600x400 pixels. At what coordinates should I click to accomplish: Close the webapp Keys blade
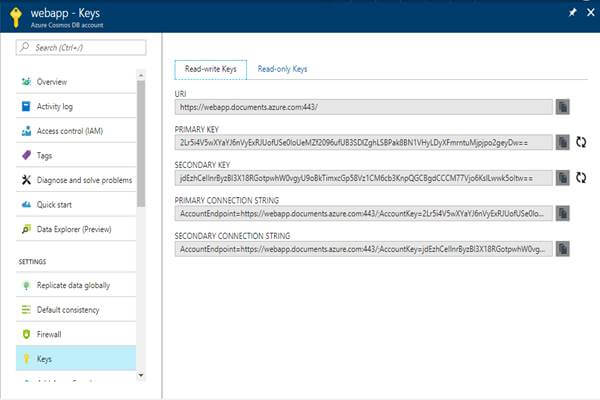pos(591,13)
